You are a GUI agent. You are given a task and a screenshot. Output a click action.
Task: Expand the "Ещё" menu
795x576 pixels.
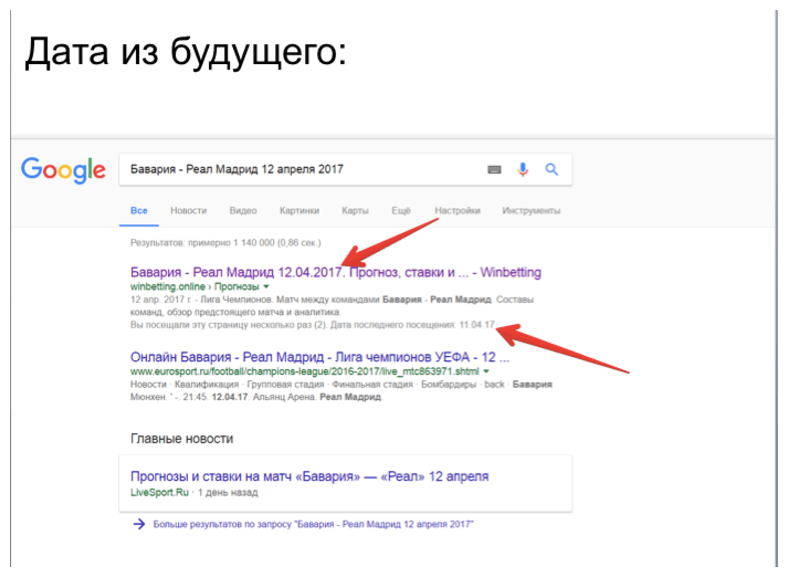pyautogui.click(x=401, y=210)
